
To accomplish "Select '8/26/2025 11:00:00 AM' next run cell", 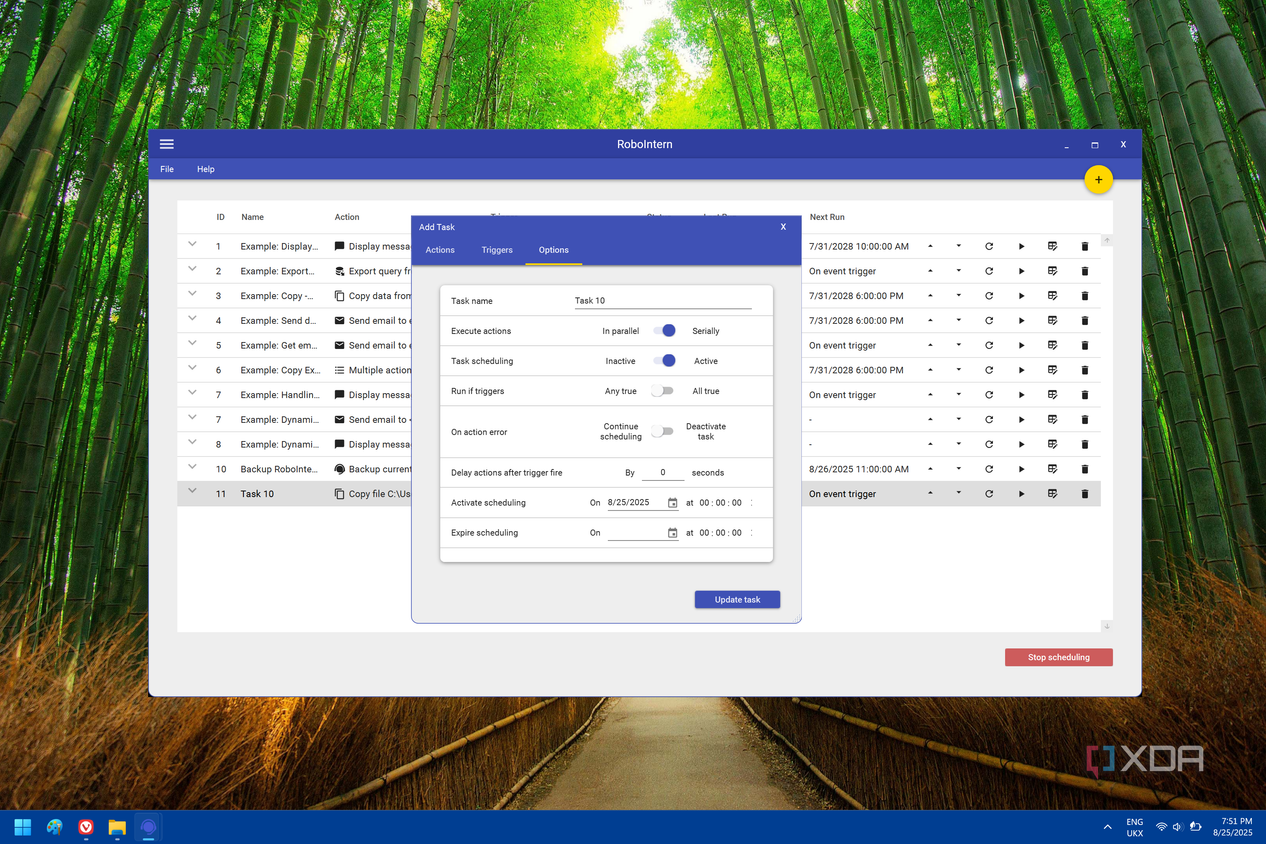I will click(859, 469).
